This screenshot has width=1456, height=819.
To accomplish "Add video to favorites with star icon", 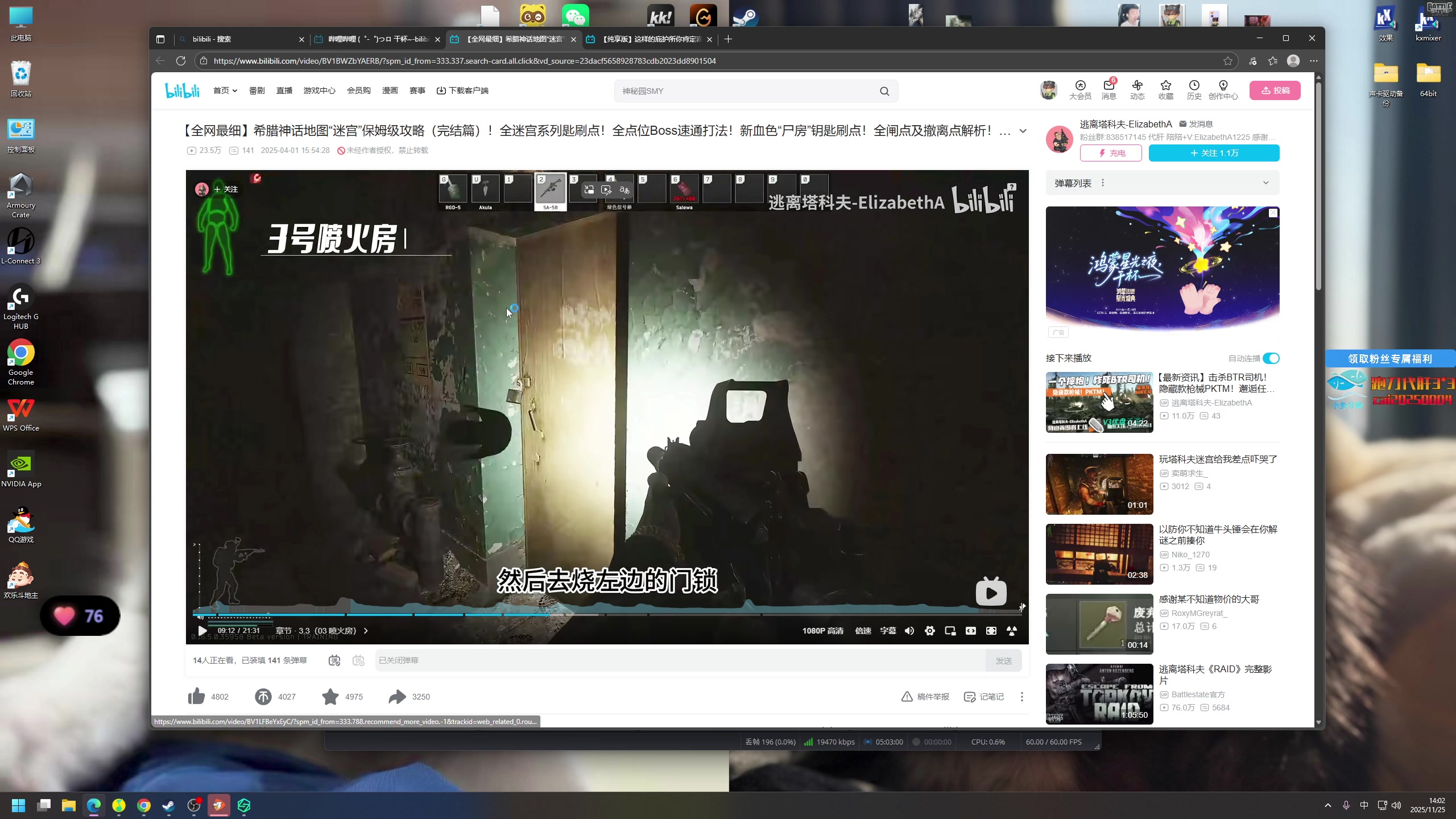I will (x=330, y=696).
